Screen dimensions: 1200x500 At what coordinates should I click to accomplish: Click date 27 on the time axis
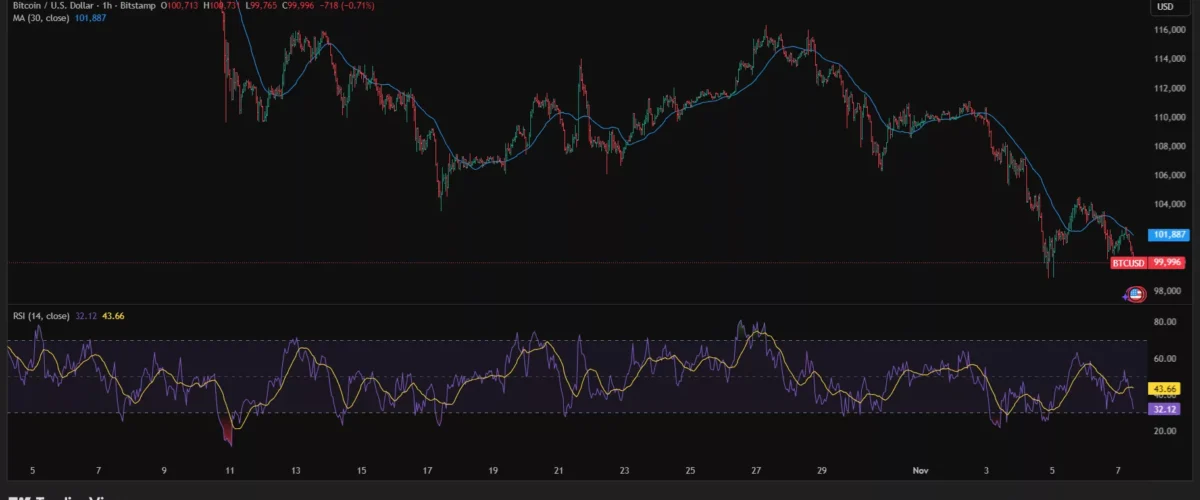(757, 469)
